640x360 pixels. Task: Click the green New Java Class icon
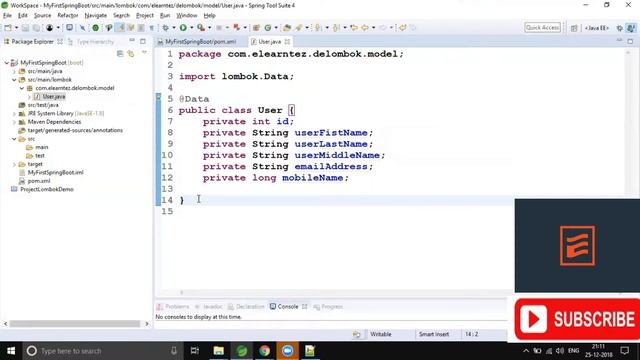pos(268,28)
